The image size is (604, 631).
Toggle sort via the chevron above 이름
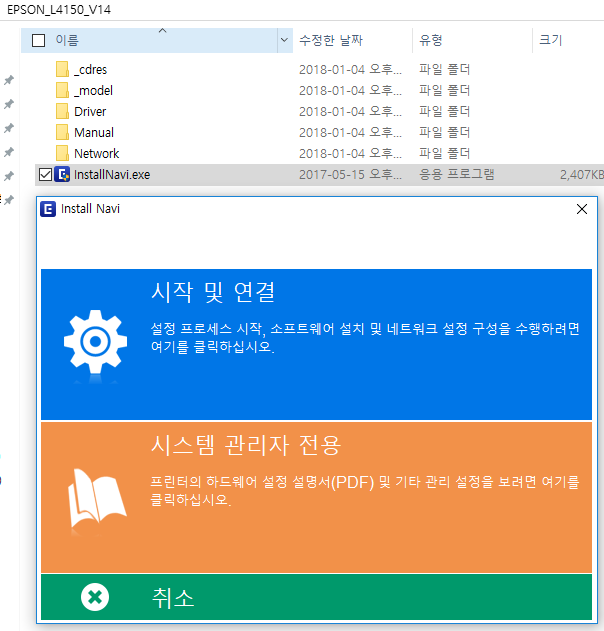pyautogui.click(x=163, y=31)
